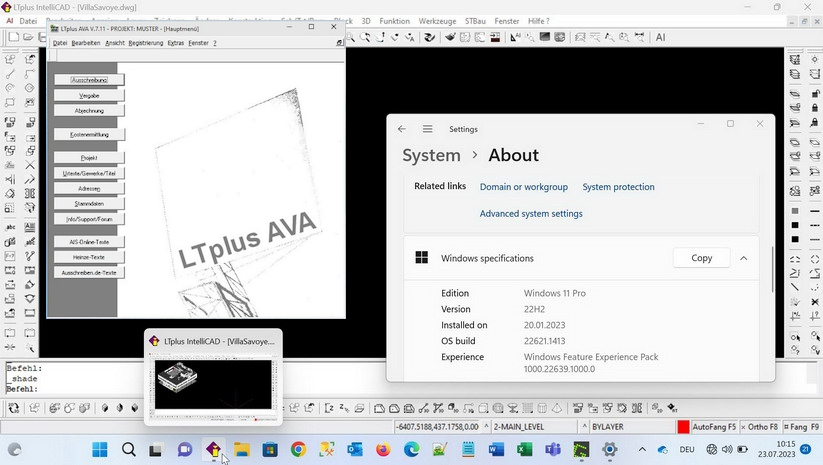Copy Windows specifications

click(701, 258)
